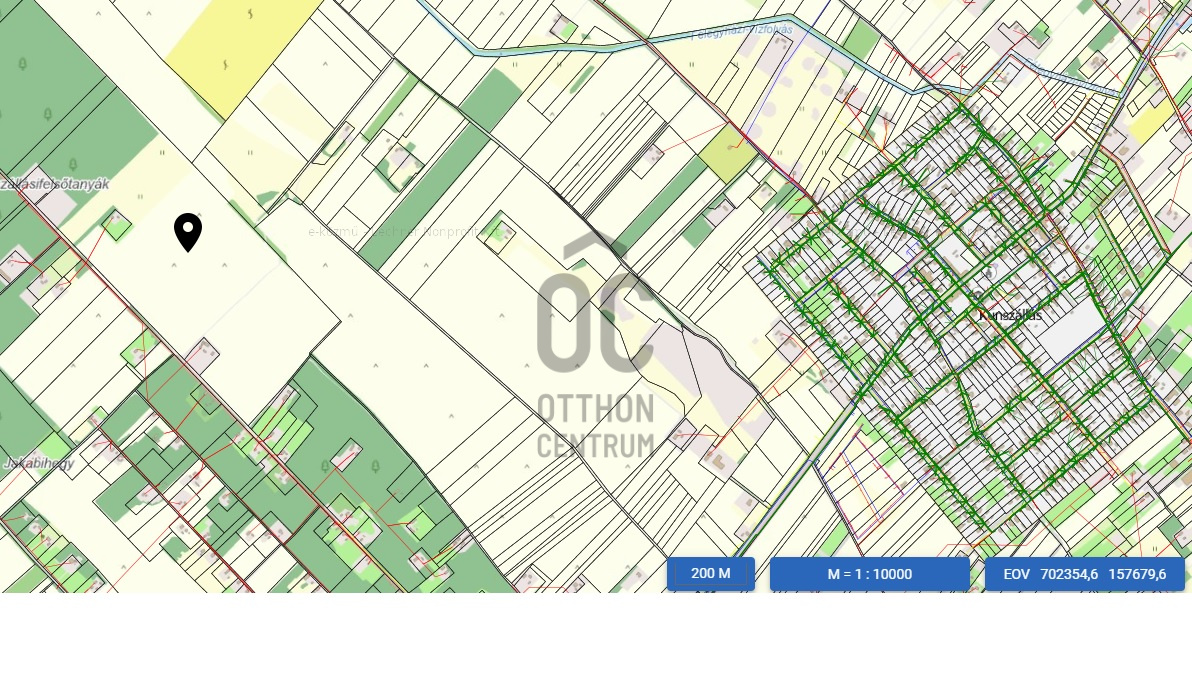Click the topmost tree symbol in upper-left forest

tap(22, 65)
